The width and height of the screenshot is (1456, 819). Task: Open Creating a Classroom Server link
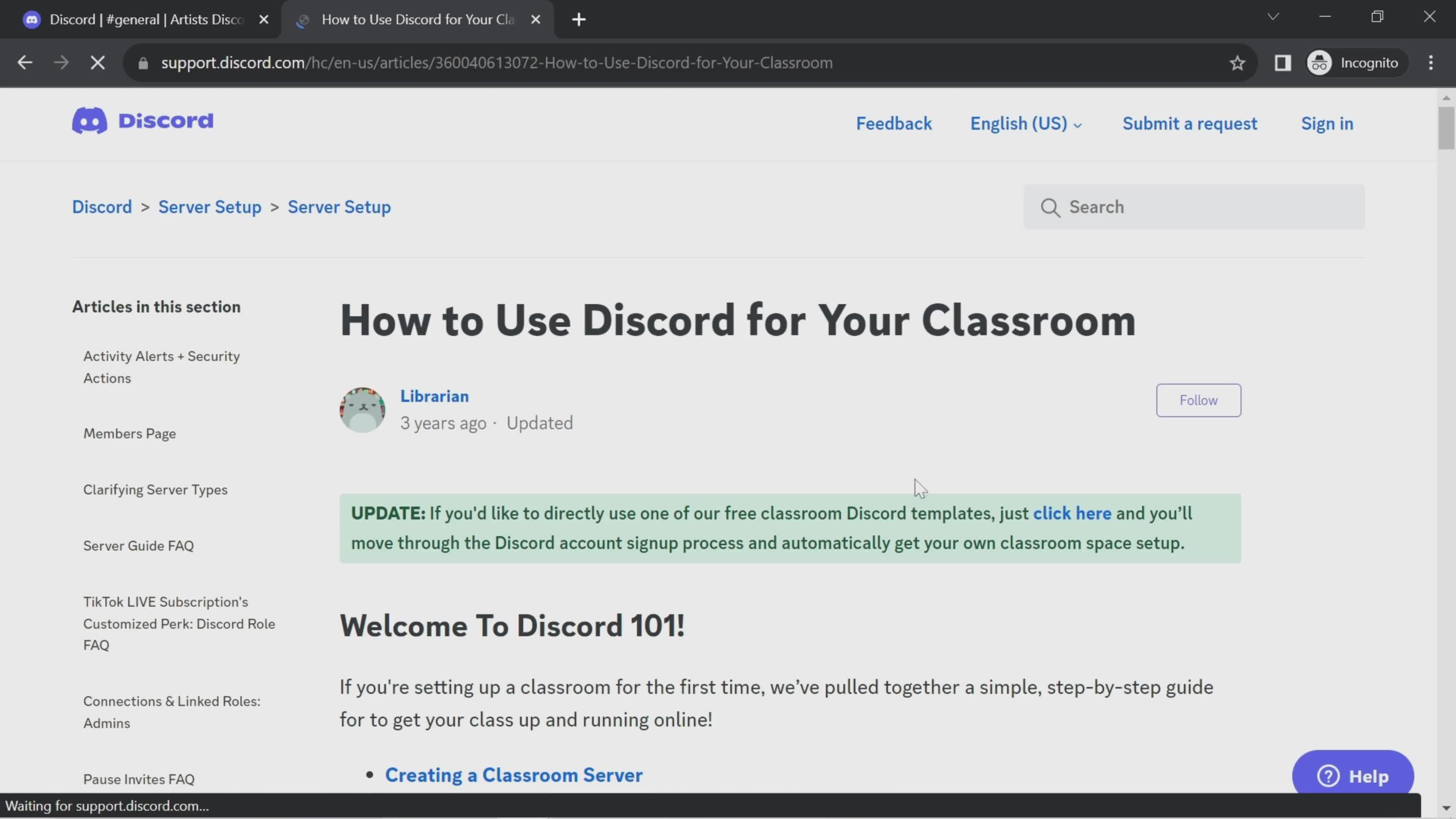pos(513,775)
